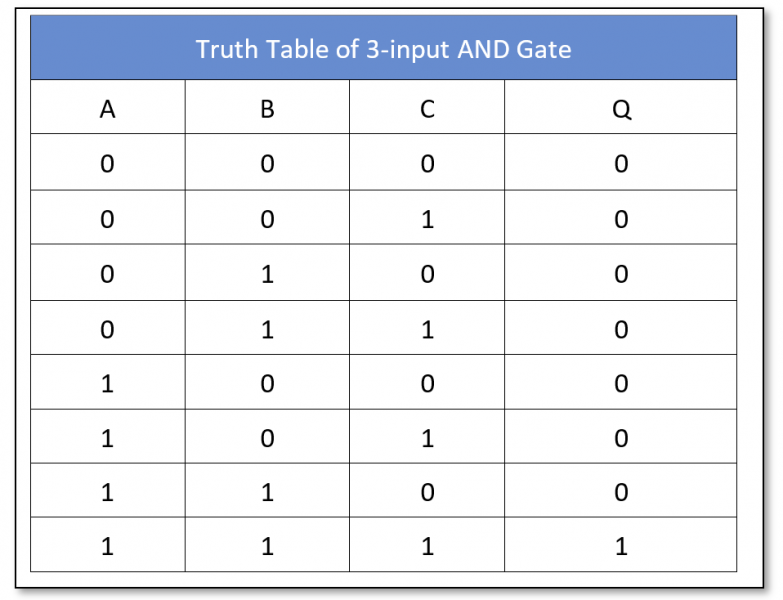Select output column header Q
Viewport: 783px width, 600px height.
[621, 107]
